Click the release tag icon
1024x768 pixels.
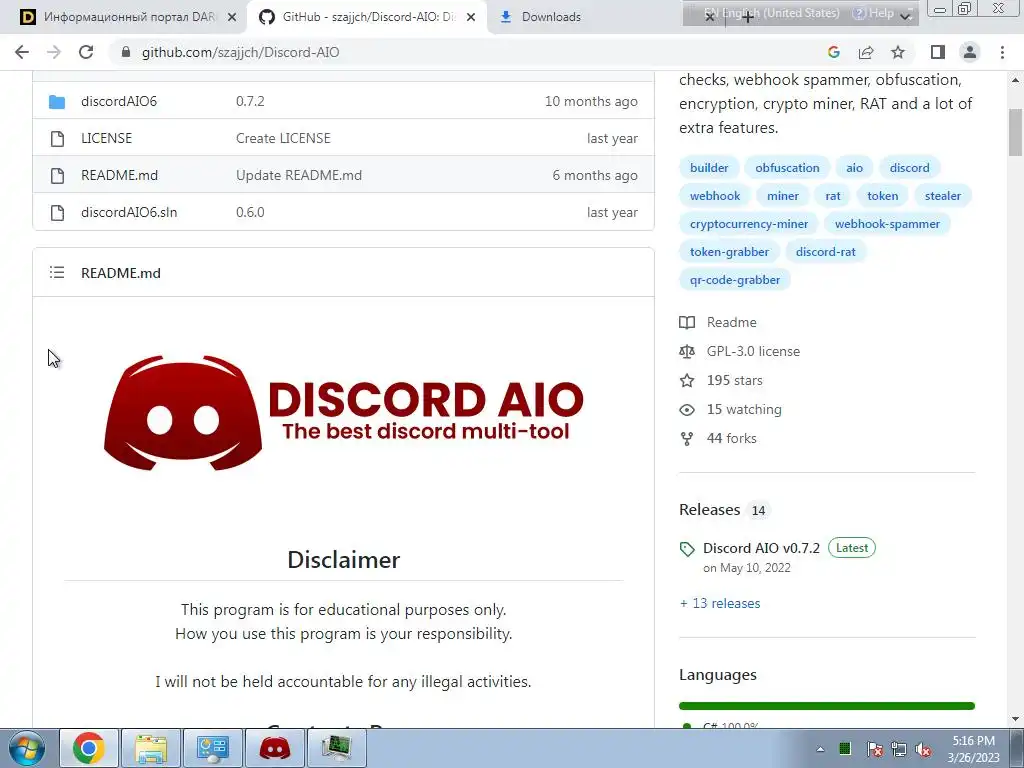point(687,549)
